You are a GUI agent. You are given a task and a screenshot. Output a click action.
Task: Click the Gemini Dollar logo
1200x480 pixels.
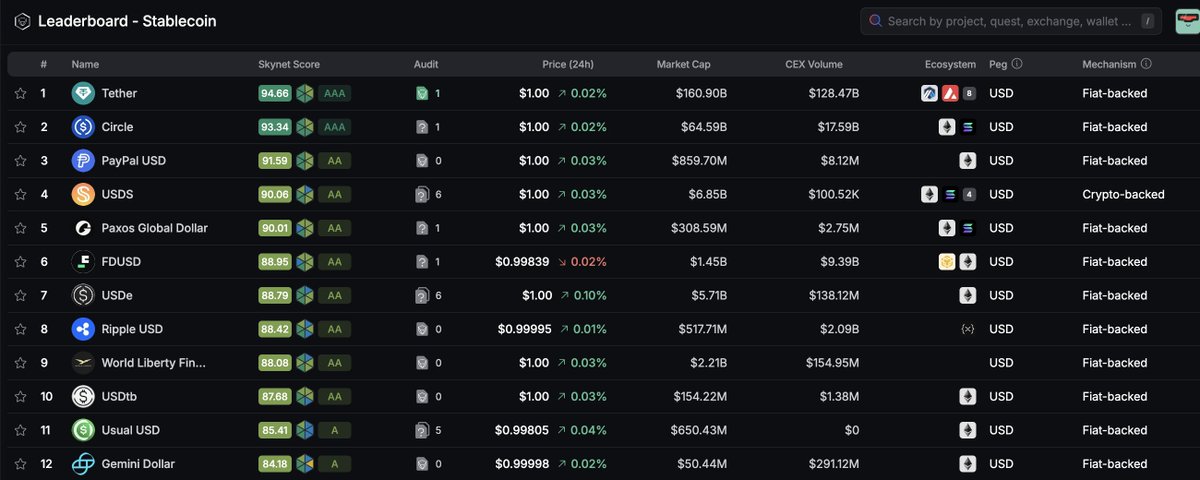click(83, 464)
